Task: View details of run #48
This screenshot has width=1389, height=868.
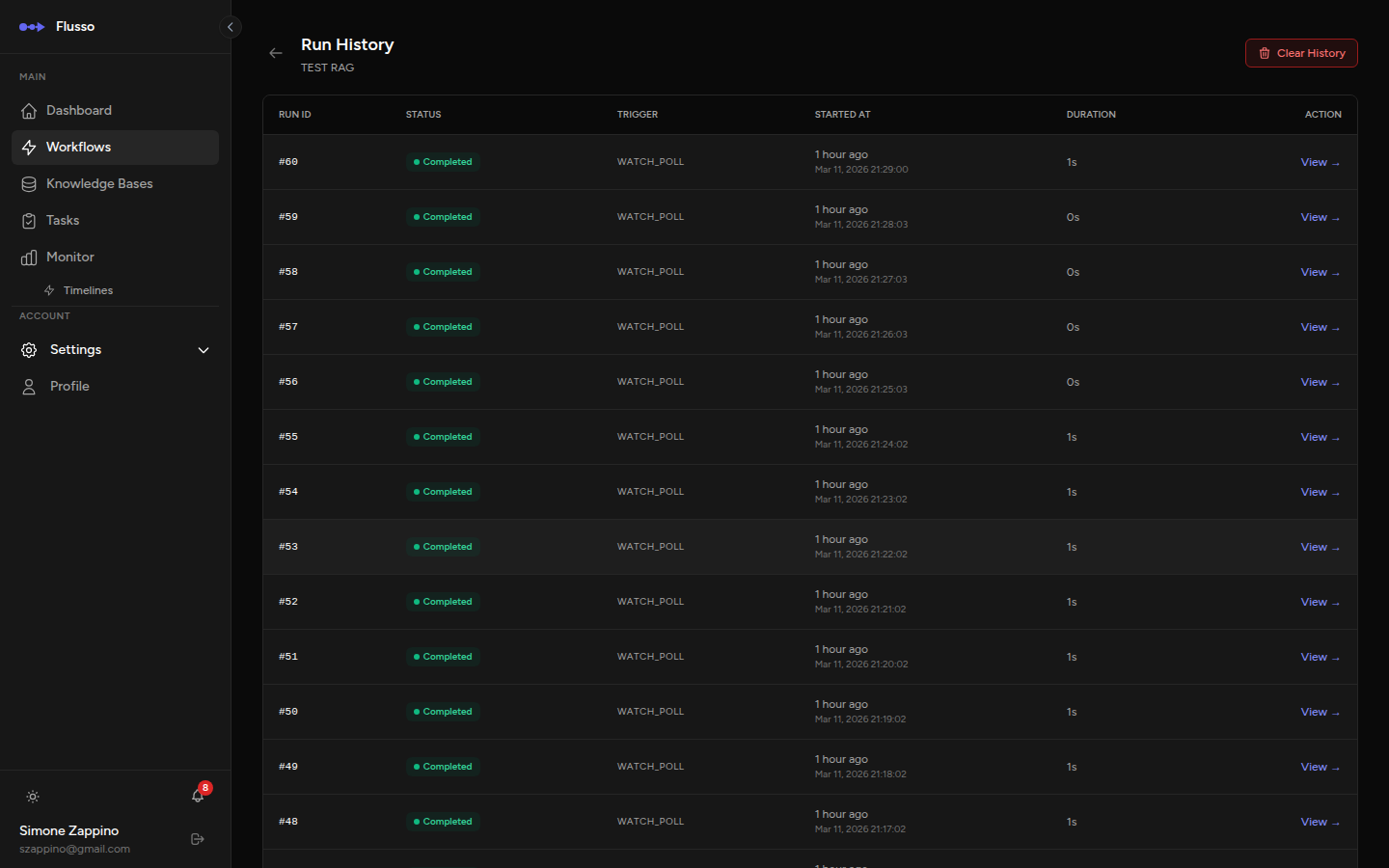Action: tap(1320, 822)
